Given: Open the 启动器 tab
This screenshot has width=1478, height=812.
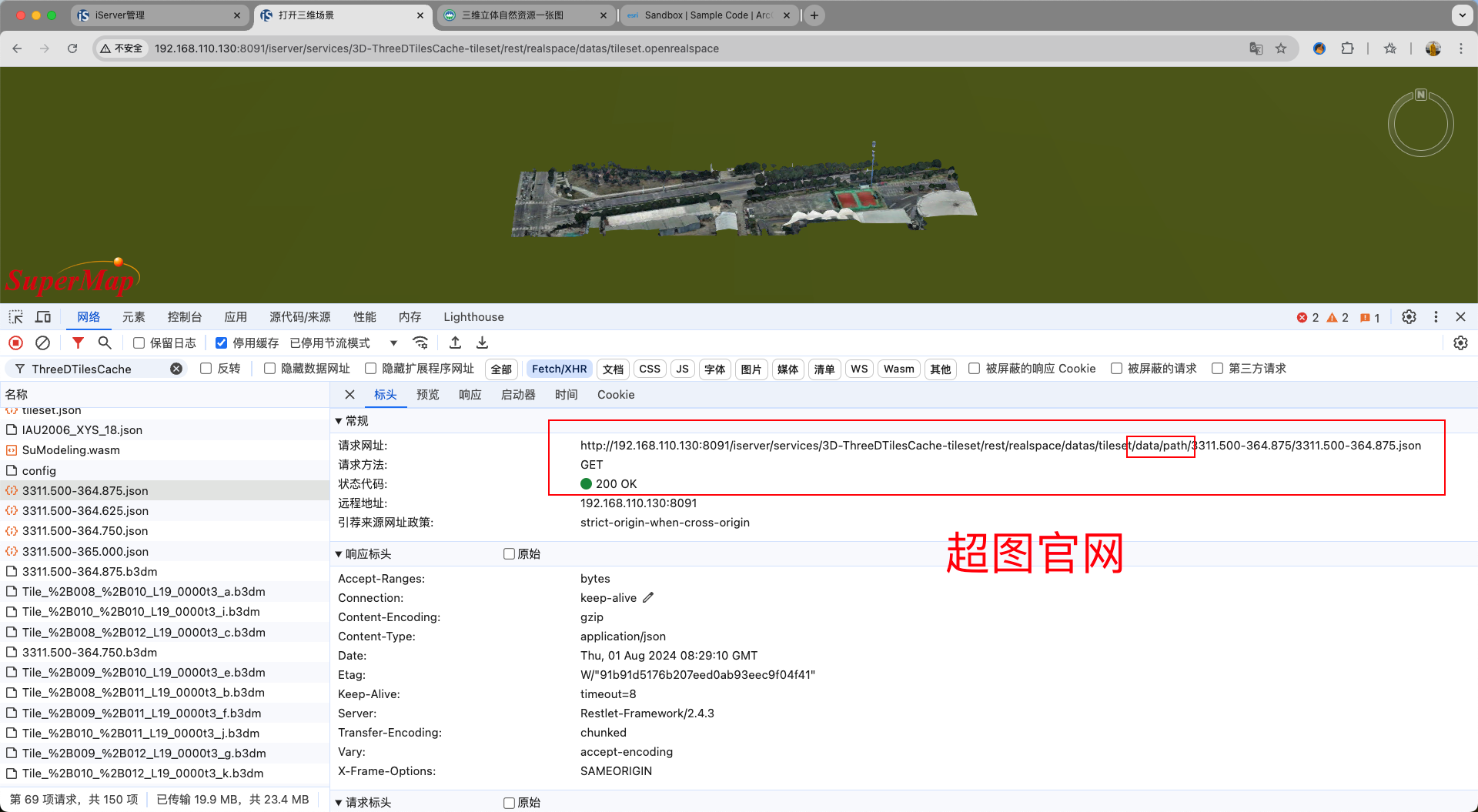Looking at the screenshot, I should (518, 395).
